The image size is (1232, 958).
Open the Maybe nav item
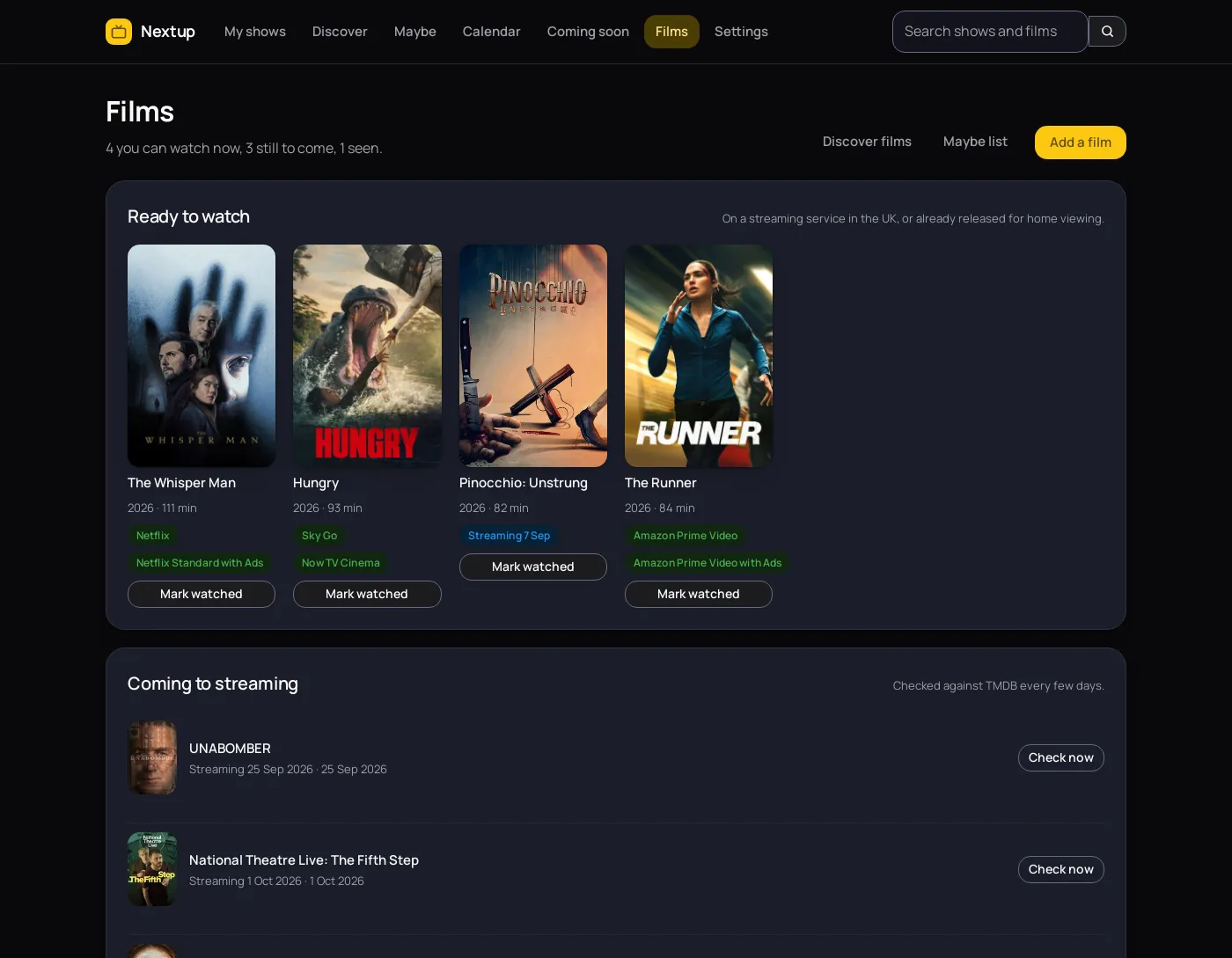(x=415, y=32)
